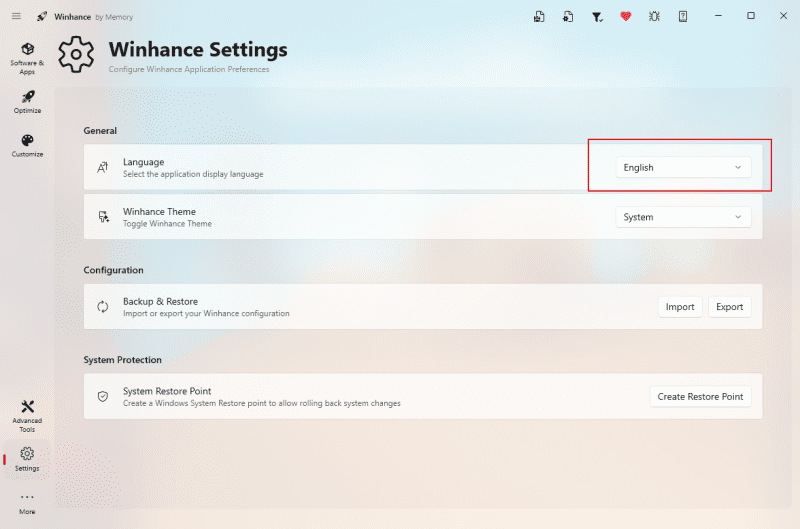Click 'Configure Winhance Application Preferences' subtitle
This screenshot has height=529, width=800.
coord(189,69)
